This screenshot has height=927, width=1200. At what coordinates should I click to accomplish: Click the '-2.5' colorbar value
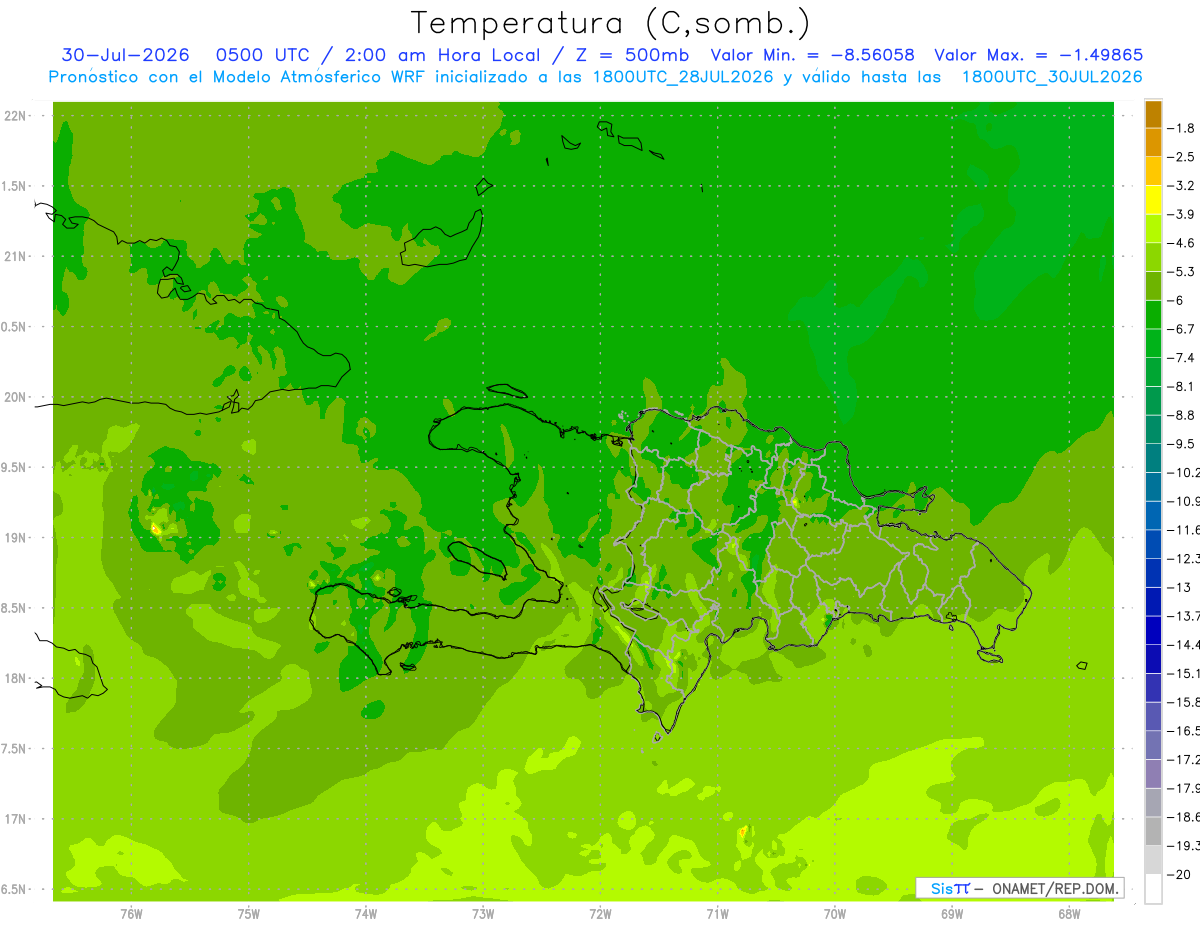click(x=1181, y=157)
